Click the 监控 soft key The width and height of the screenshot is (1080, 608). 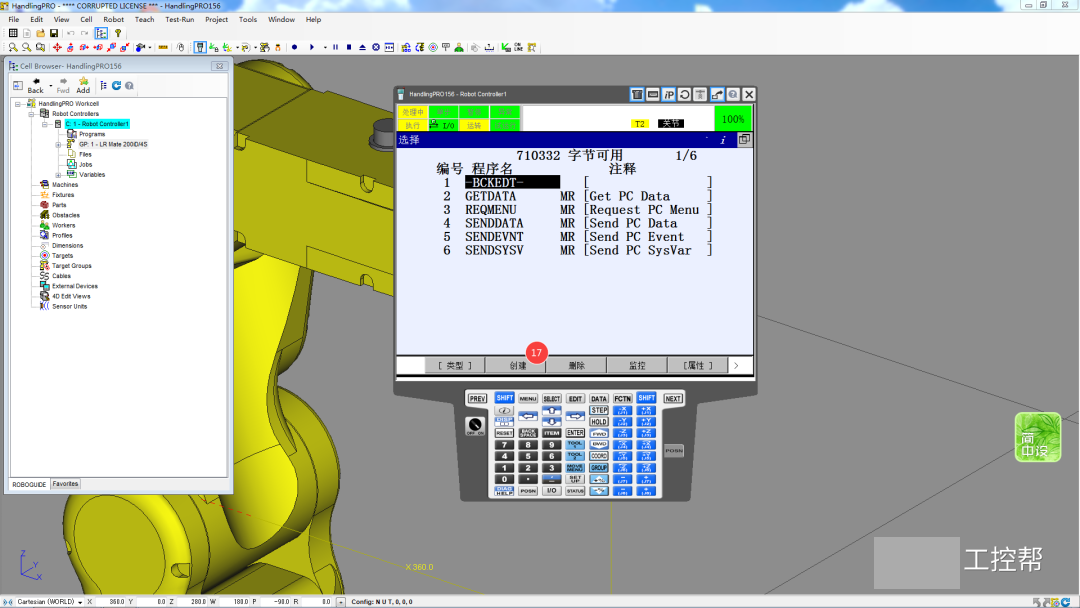(x=637, y=366)
